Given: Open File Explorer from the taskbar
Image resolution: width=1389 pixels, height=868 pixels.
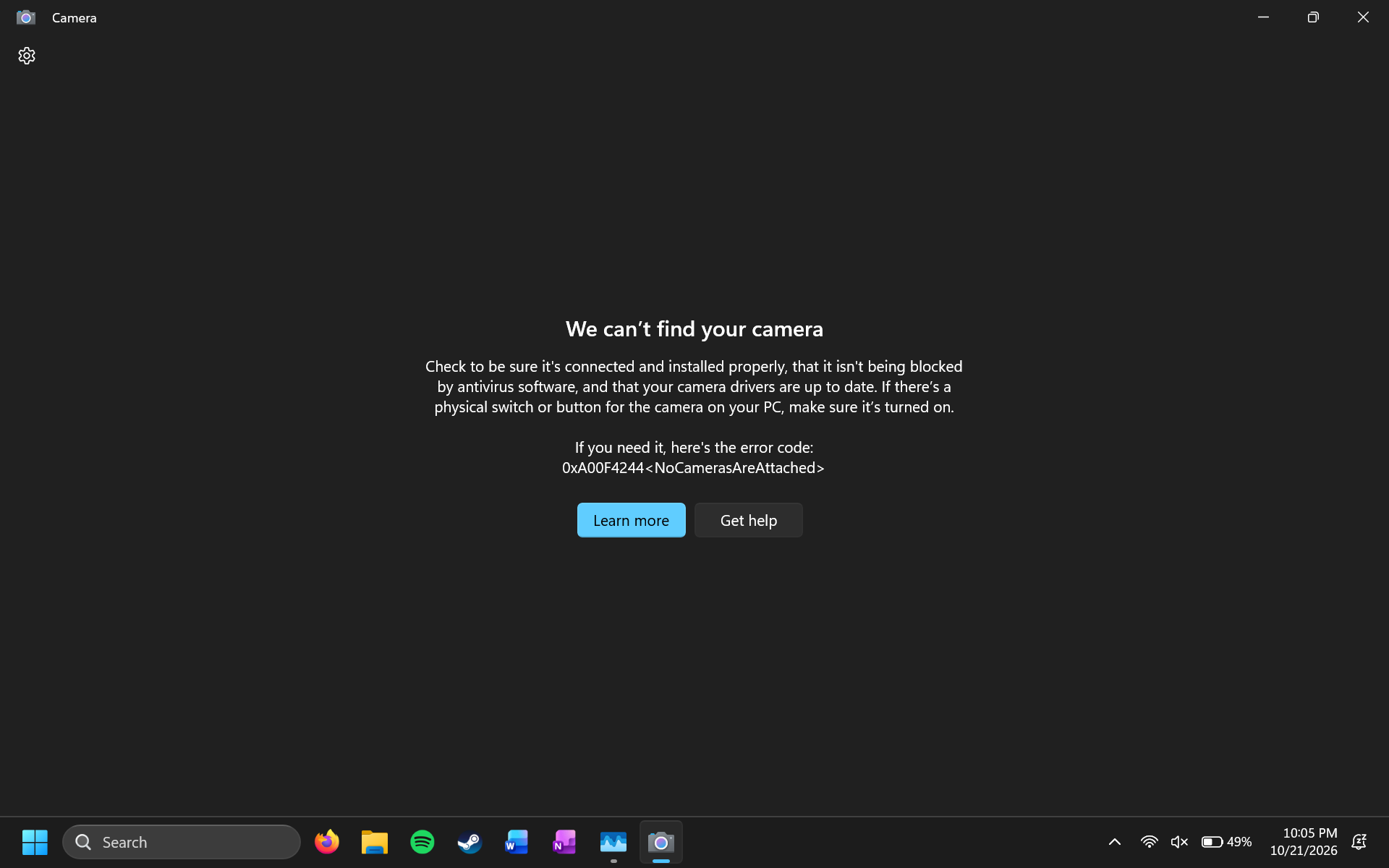Looking at the screenshot, I should click(x=375, y=842).
